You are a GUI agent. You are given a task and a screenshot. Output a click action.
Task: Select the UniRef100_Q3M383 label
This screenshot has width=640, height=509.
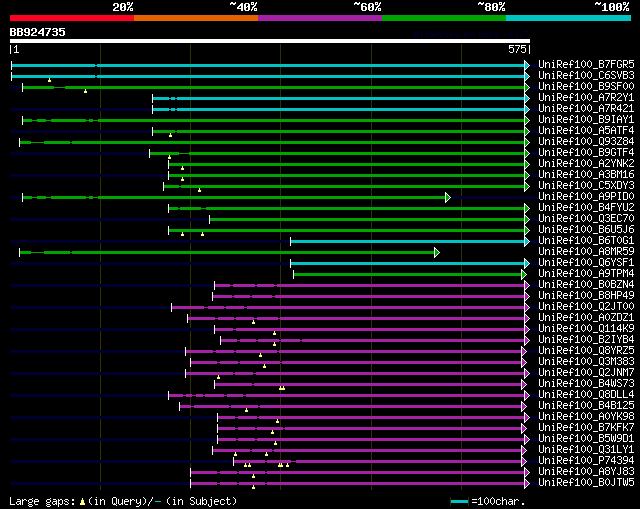pos(586,362)
